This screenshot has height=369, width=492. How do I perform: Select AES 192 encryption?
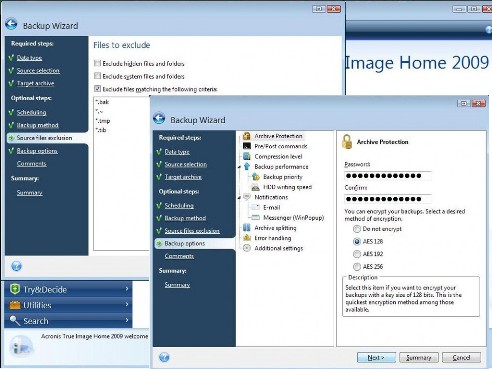(357, 254)
